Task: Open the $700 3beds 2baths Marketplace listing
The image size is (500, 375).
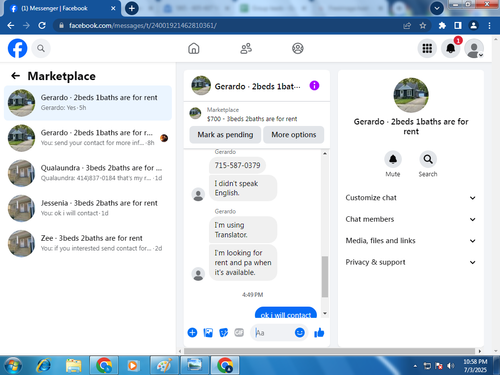Action: pyautogui.click(x=252, y=114)
